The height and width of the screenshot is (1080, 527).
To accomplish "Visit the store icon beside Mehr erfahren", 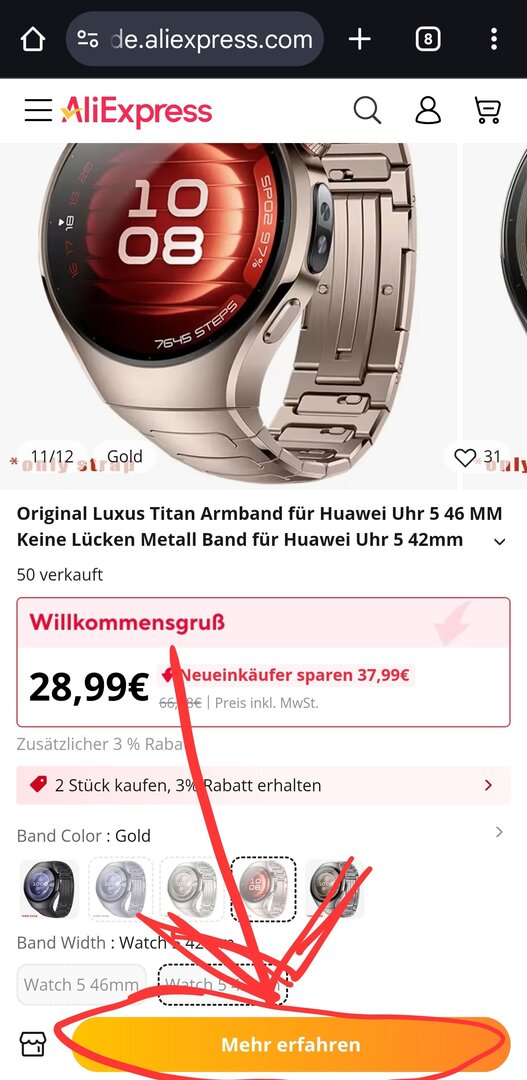I will point(32,1044).
